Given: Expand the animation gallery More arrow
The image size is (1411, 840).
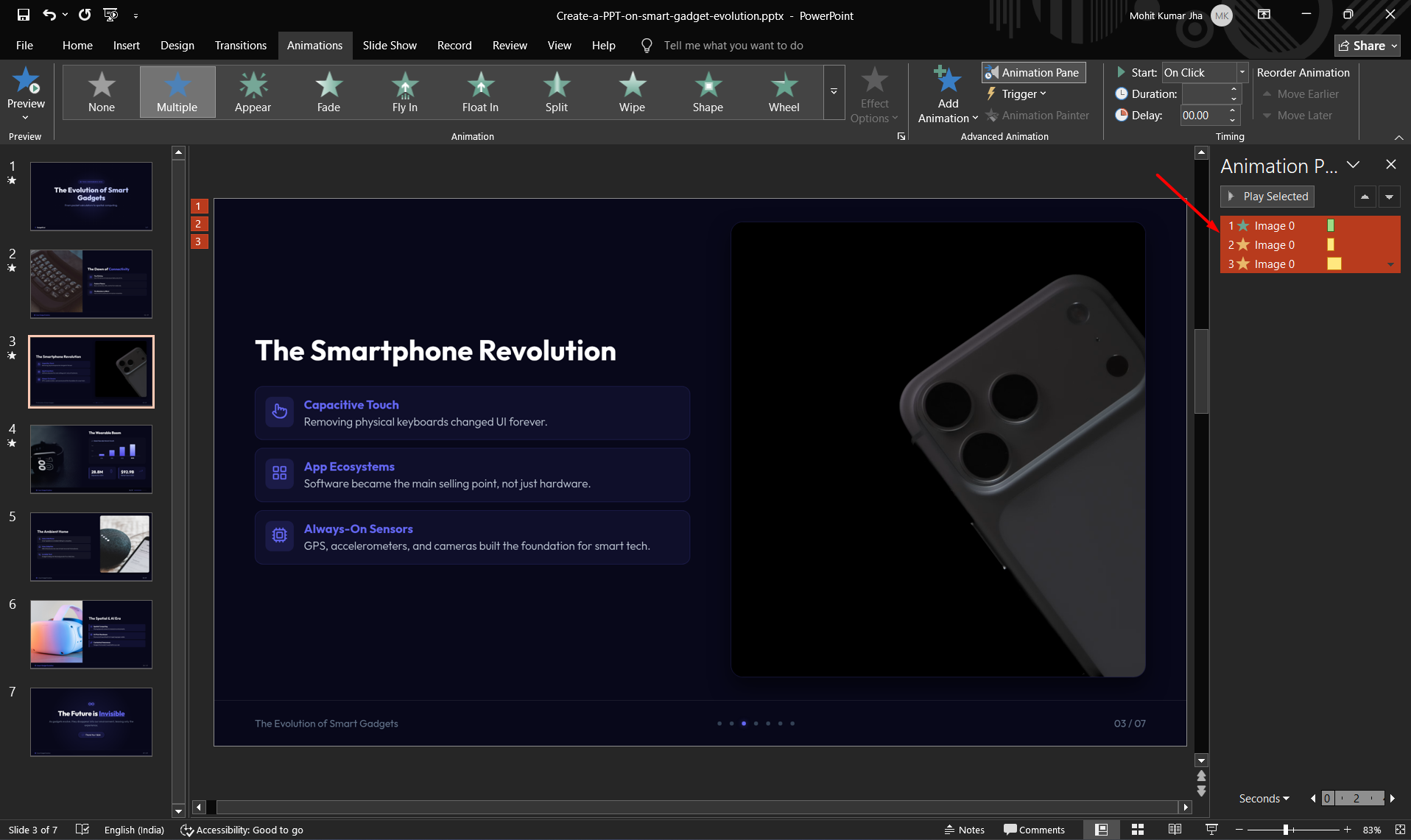Looking at the screenshot, I should (x=834, y=92).
